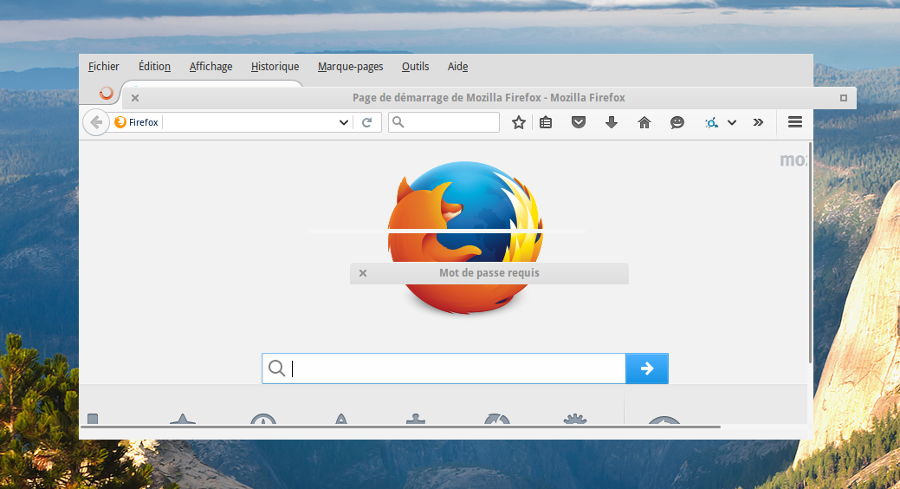Open the Outils menu
The image size is (900, 489).
coord(415,67)
